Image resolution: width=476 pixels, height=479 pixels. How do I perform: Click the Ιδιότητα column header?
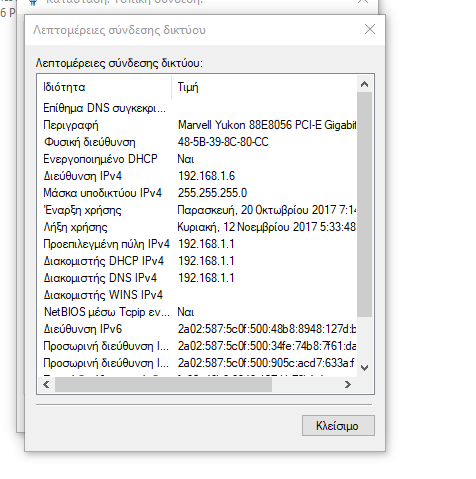[105, 87]
